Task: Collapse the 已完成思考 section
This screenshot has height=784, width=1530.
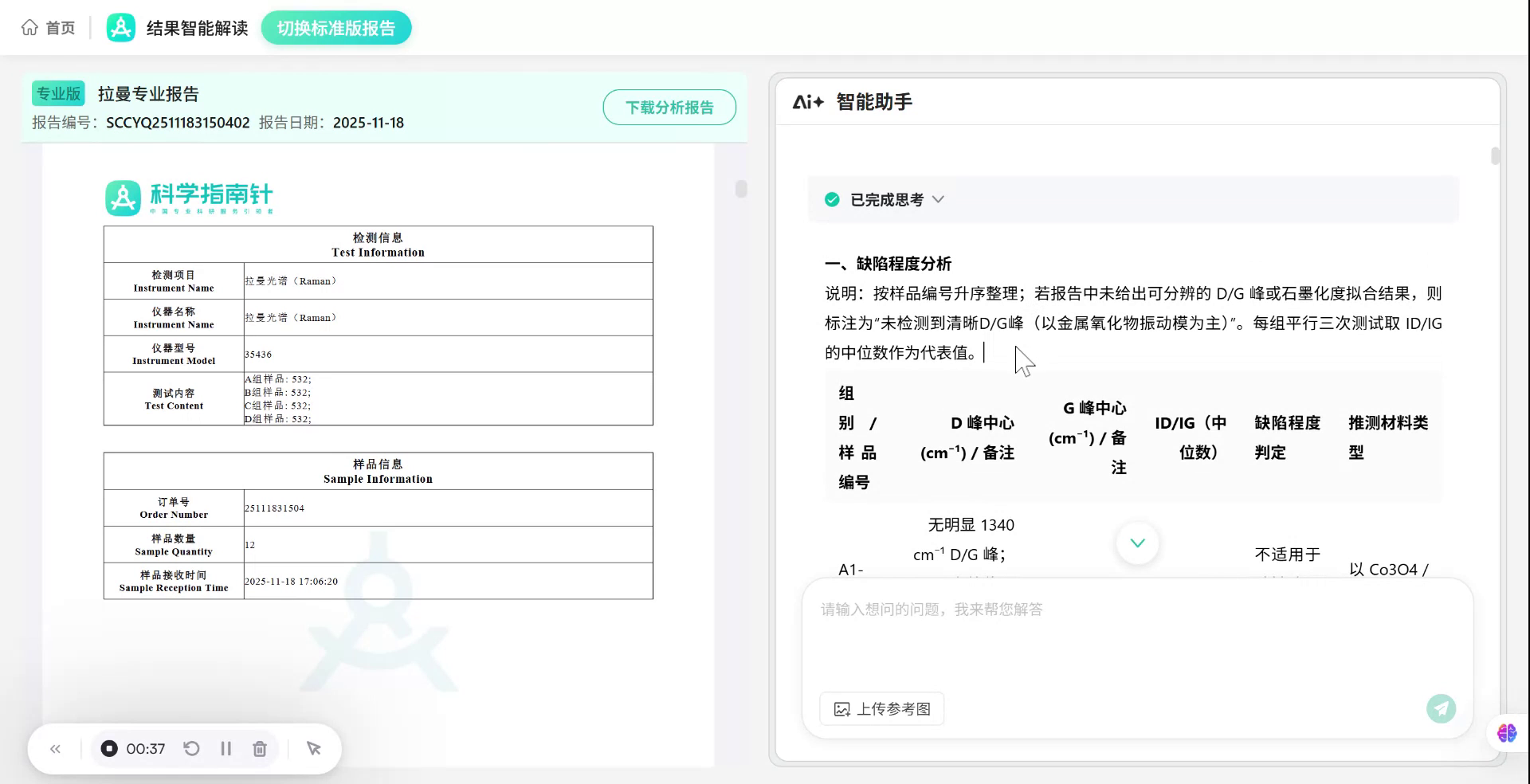Action: click(938, 200)
